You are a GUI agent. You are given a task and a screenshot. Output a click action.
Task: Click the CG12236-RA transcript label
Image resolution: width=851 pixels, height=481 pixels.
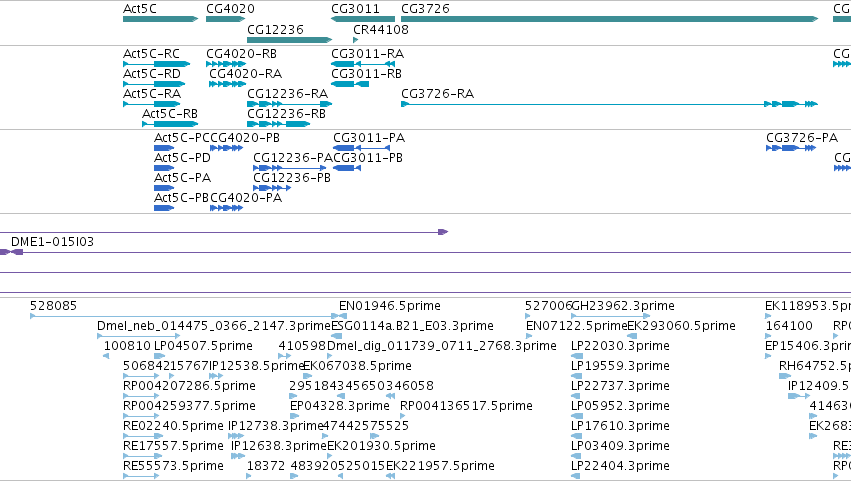[x=288, y=94]
